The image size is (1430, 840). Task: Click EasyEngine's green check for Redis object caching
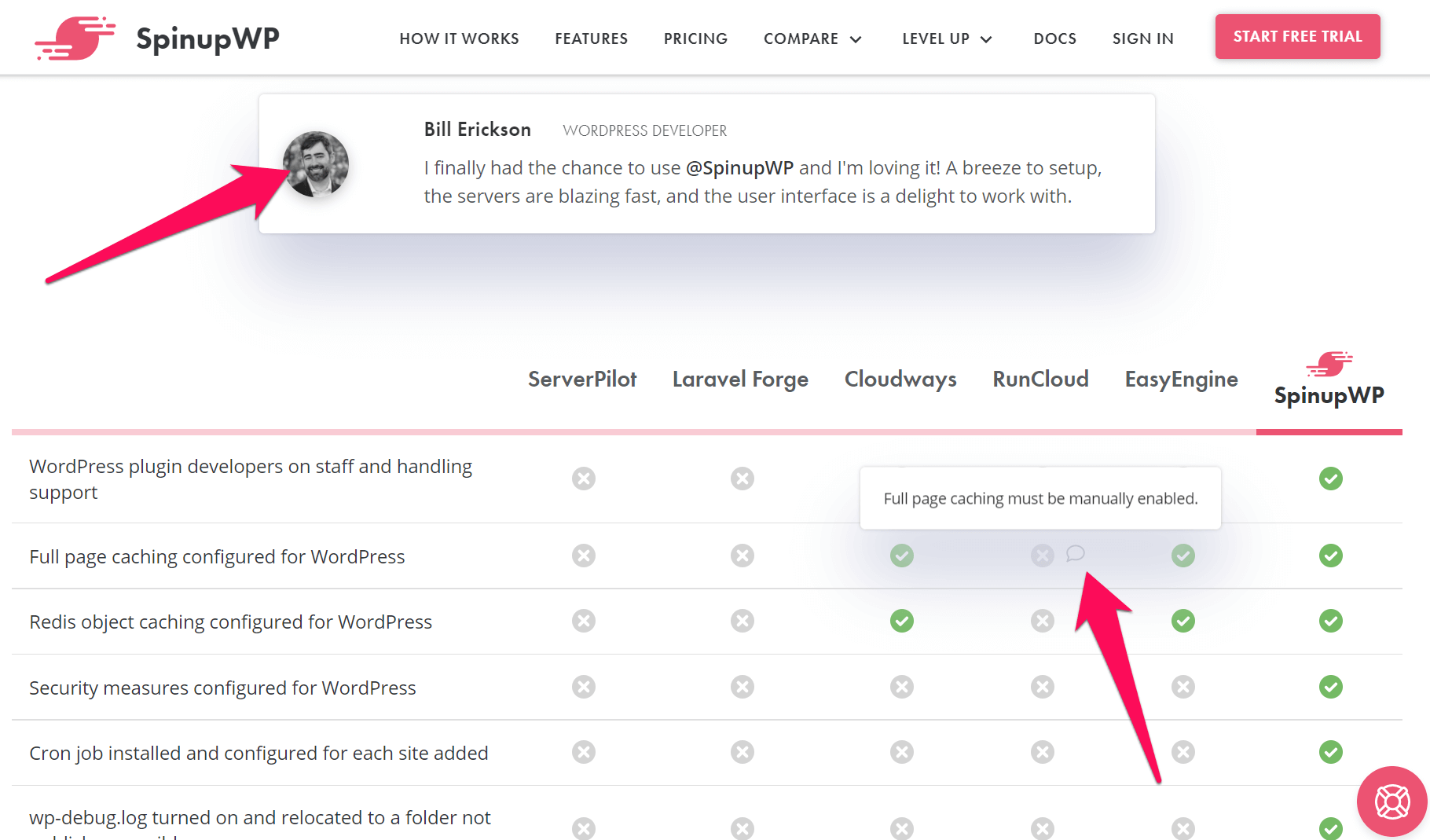[x=1182, y=621]
